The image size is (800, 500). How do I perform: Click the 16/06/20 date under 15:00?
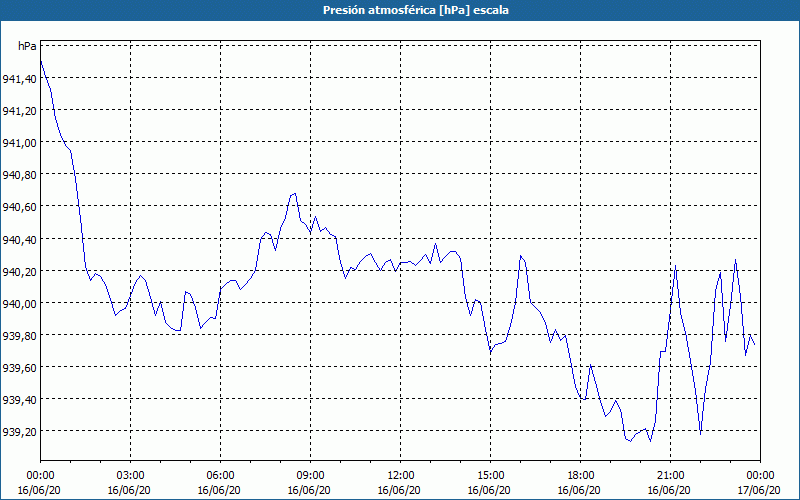[489, 490]
